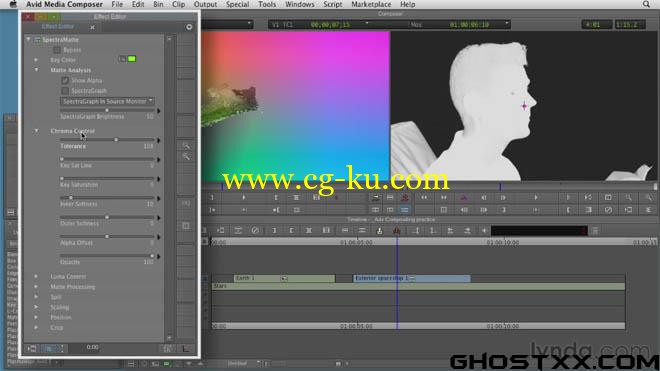Step backward one frame in Composer
Image resolution: width=660 pixels, height=371 pixels.
484,198
